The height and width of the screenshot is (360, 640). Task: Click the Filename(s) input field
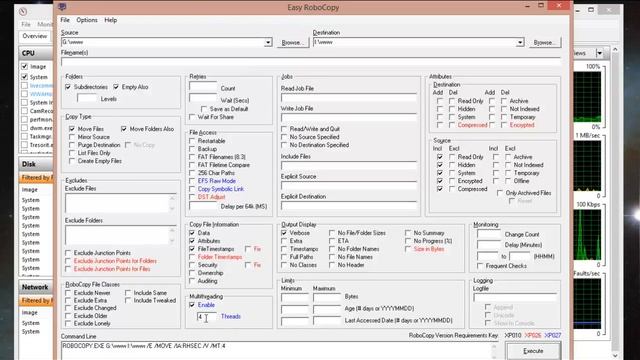(x=311, y=62)
